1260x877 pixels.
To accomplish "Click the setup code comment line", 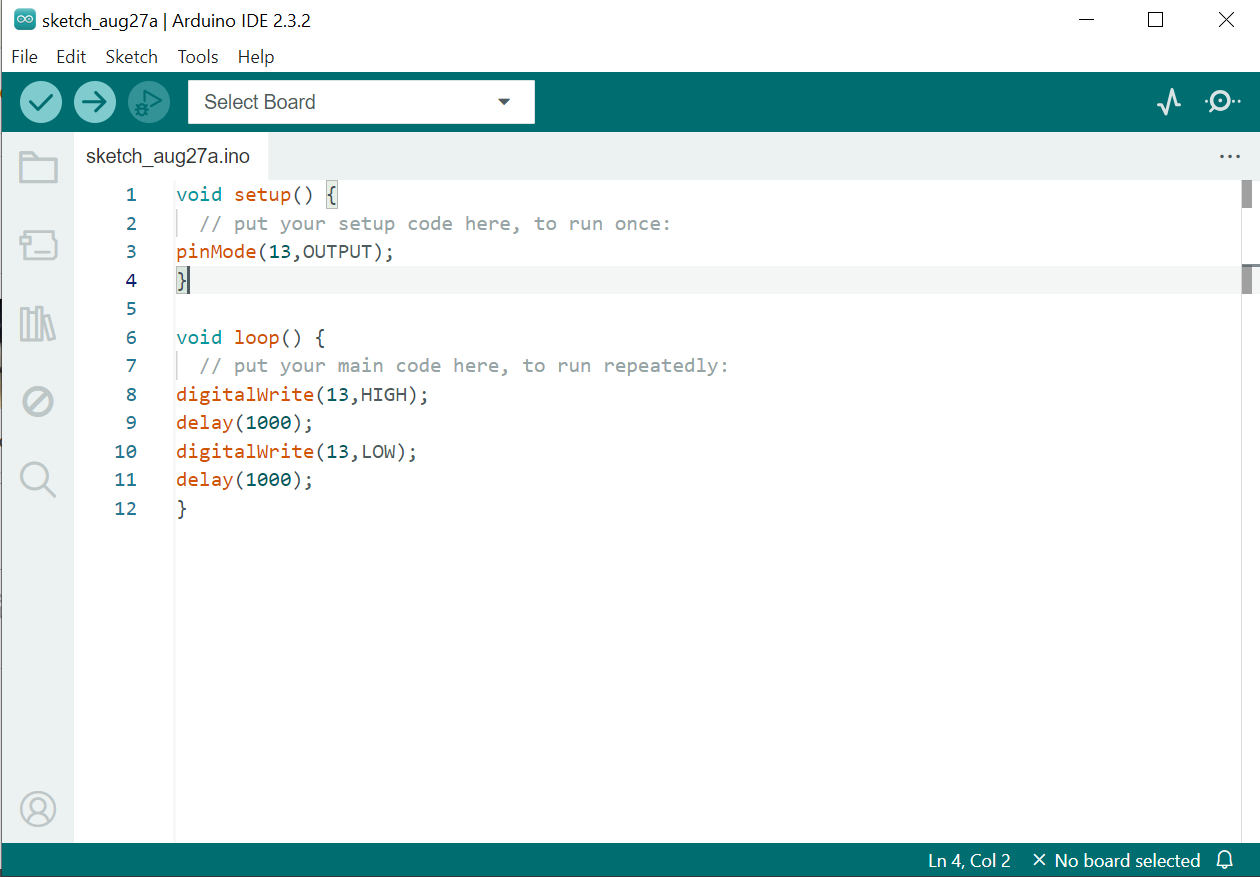I will [x=435, y=224].
